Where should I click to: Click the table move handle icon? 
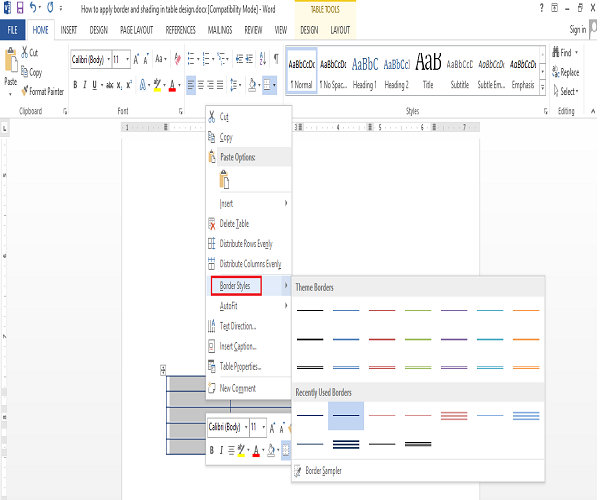pyautogui.click(x=163, y=370)
